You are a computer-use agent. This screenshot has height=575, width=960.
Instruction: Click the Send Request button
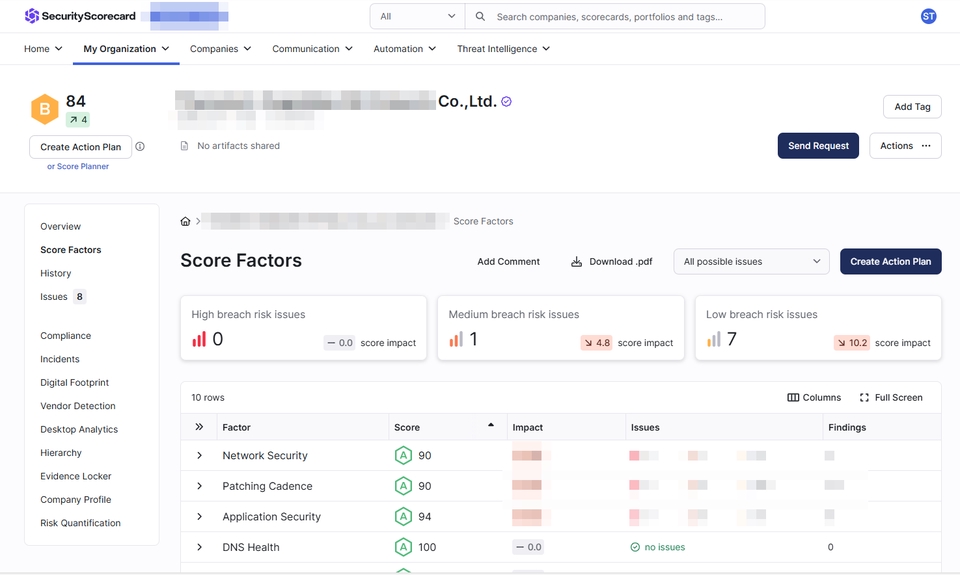pos(818,146)
